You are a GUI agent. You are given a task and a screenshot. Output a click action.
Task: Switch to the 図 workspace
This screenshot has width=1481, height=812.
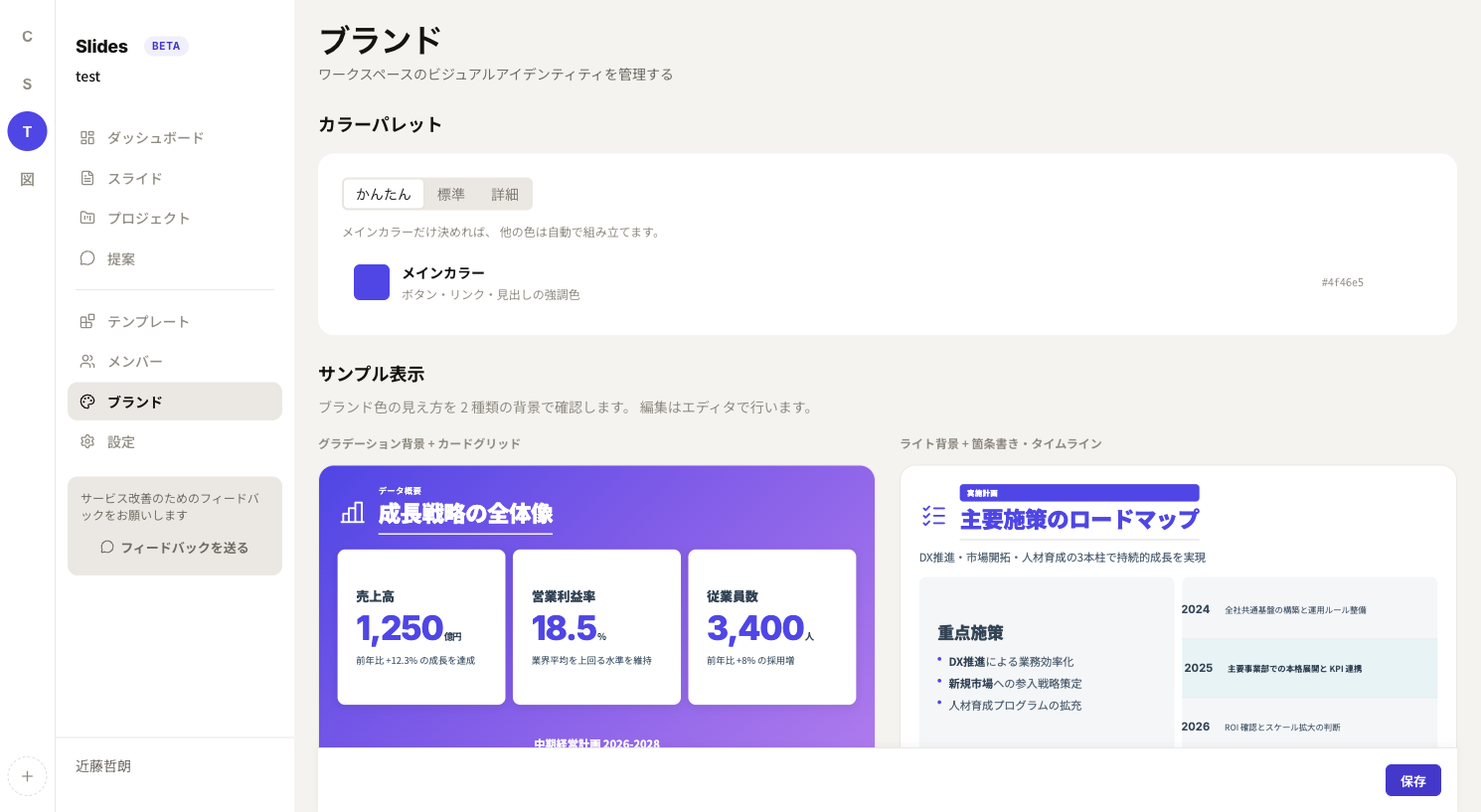click(x=27, y=179)
